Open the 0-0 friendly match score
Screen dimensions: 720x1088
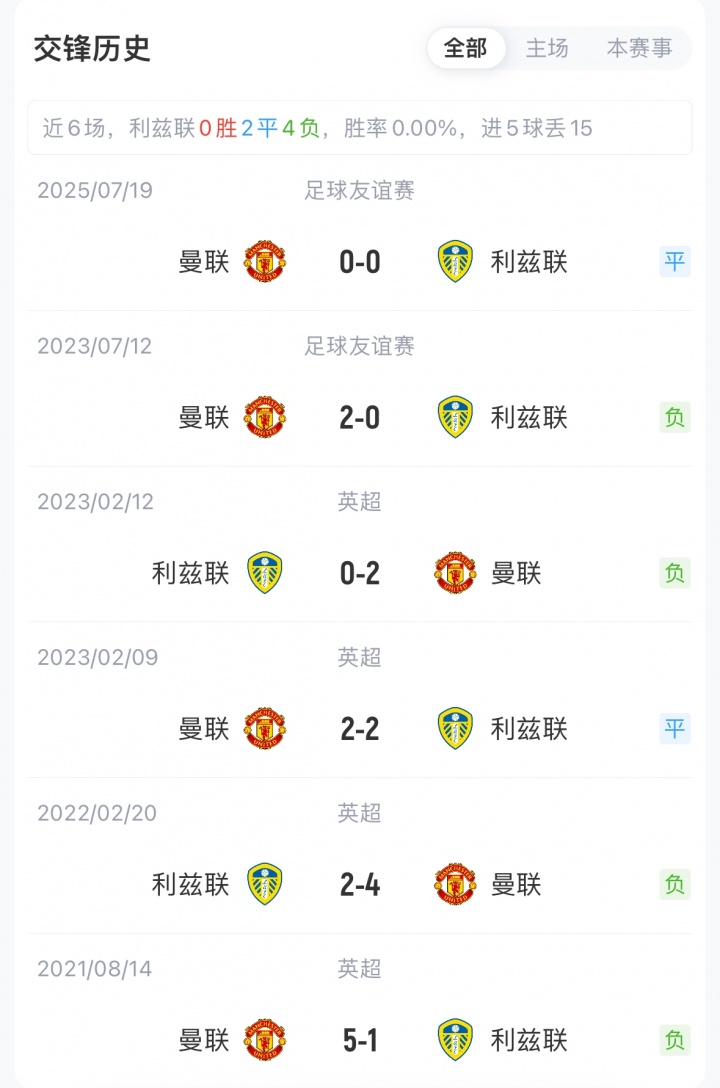(360, 262)
